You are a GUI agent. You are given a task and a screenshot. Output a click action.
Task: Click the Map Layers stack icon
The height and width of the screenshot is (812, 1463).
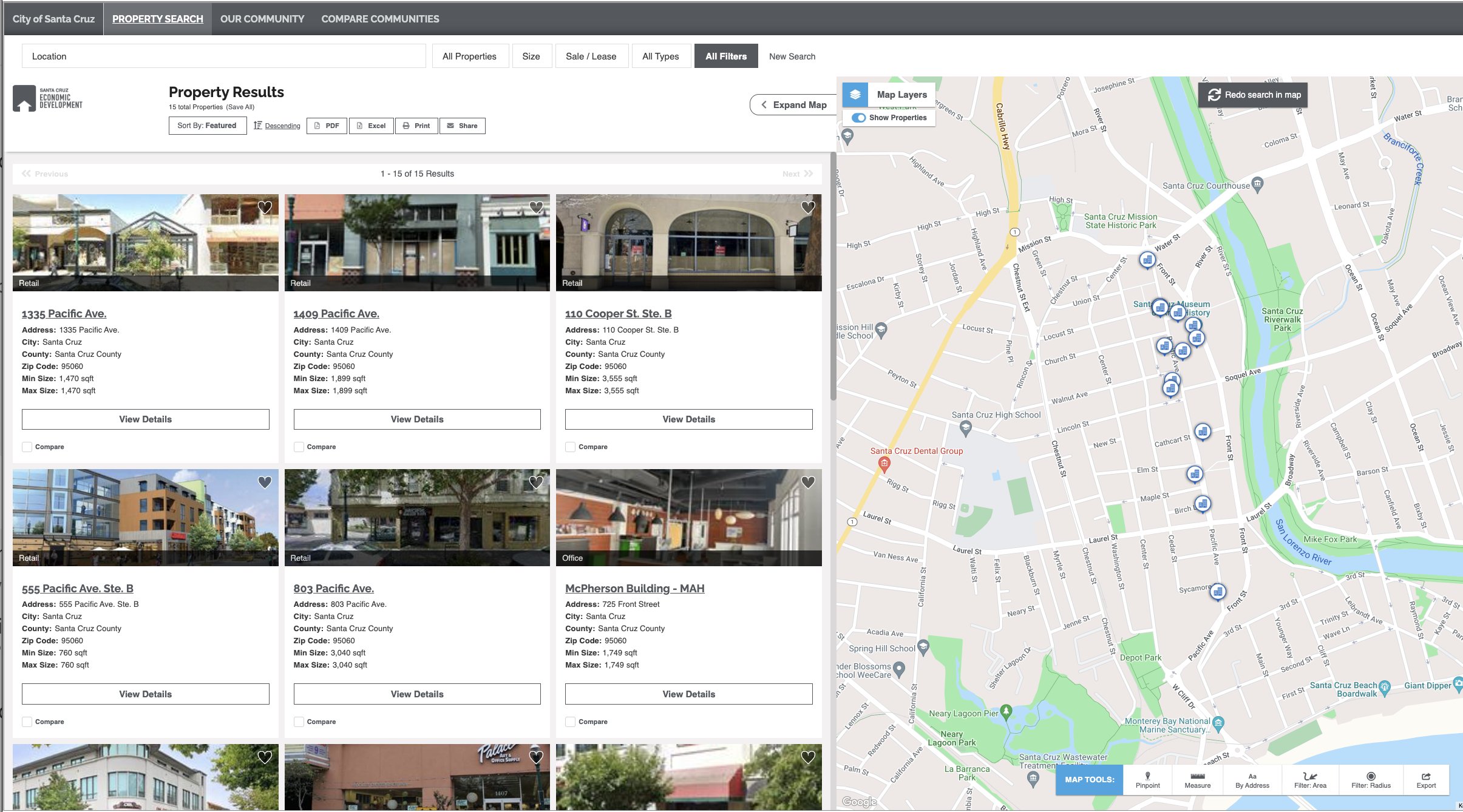855,95
